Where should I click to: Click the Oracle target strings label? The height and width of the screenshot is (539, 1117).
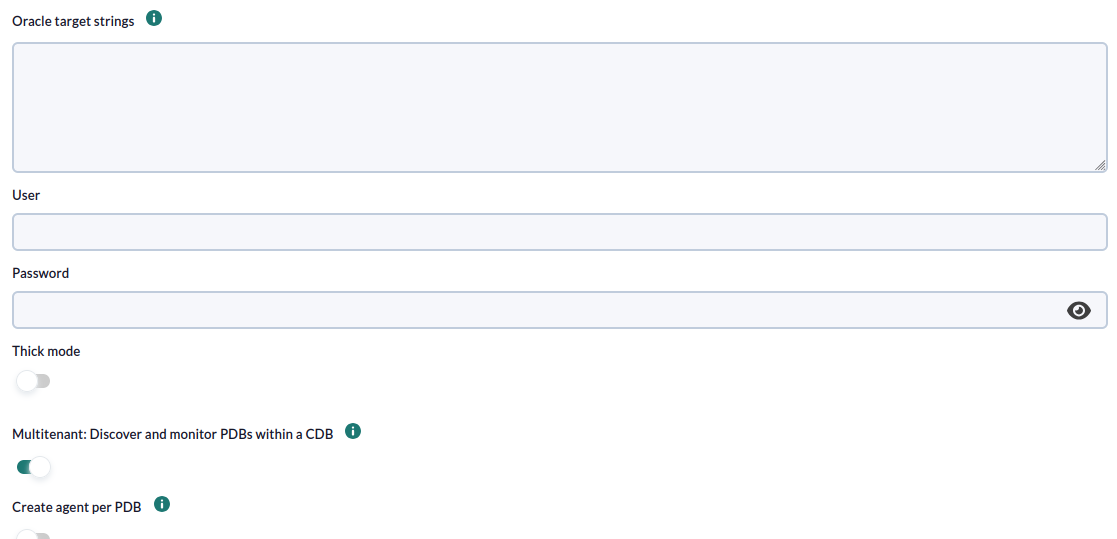(x=73, y=21)
